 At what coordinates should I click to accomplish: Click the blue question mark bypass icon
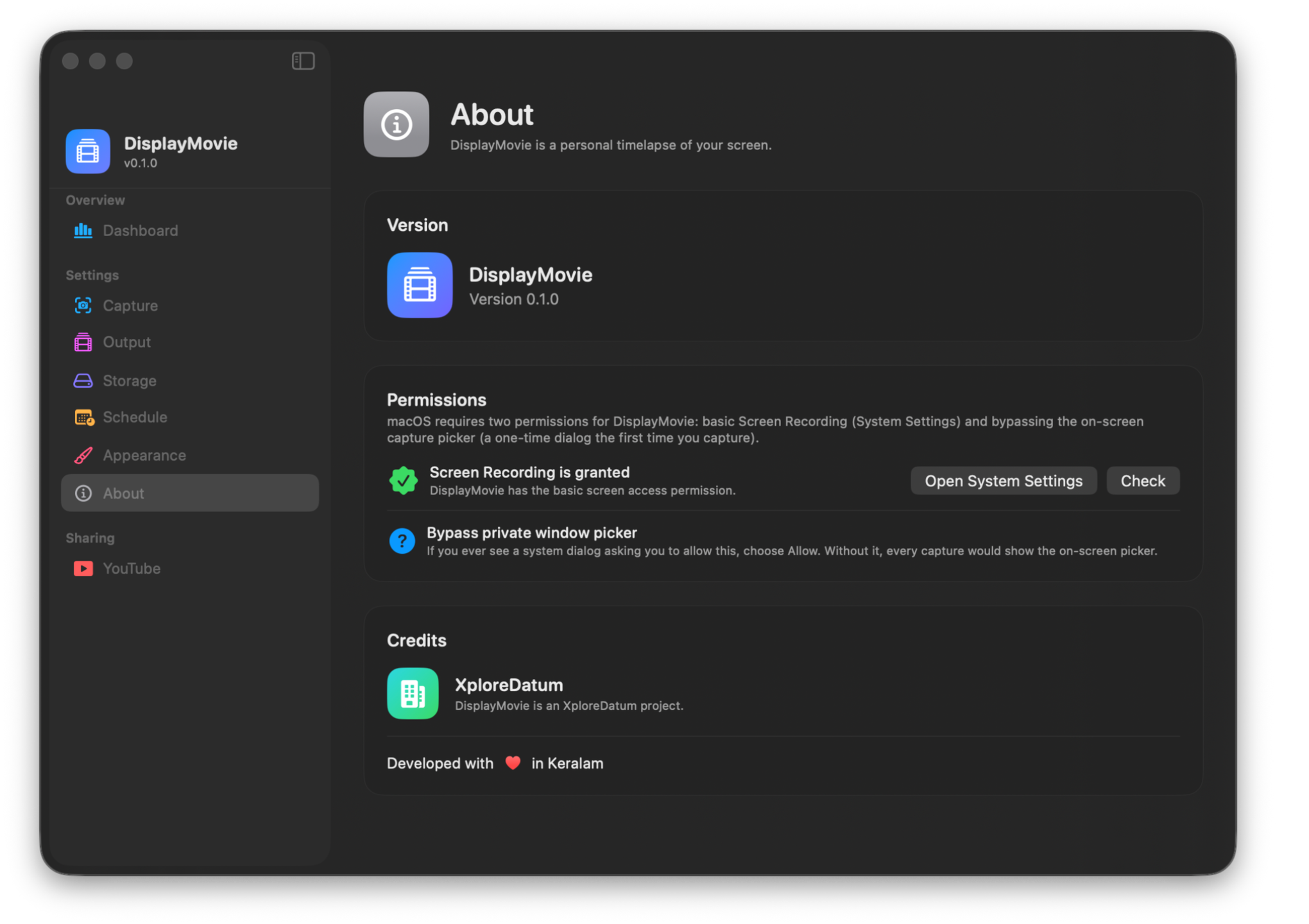coord(402,541)
